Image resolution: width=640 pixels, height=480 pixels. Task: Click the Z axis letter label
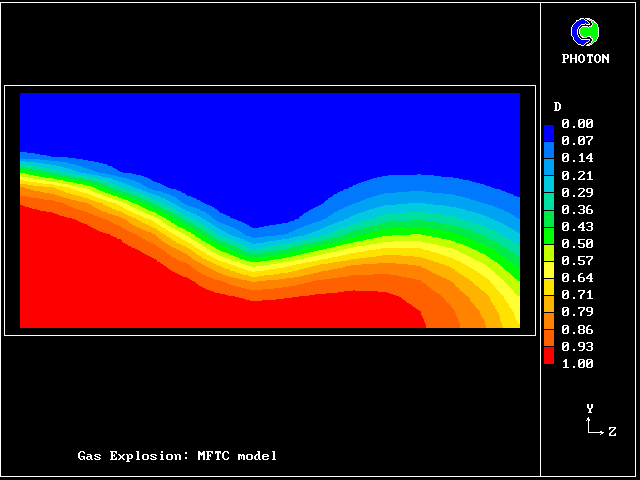click(612, 432)
